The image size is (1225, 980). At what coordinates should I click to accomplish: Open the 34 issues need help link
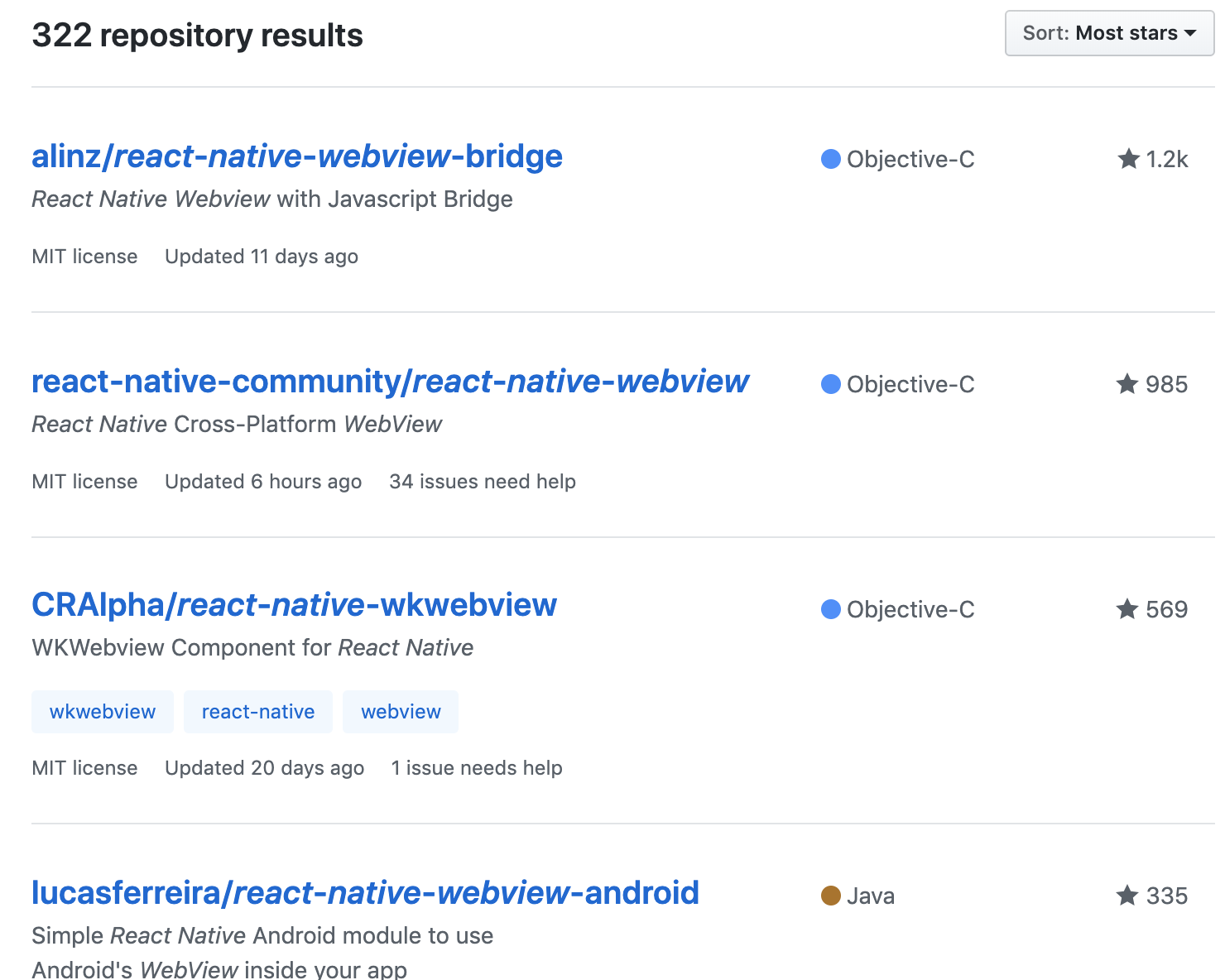[x=483, y=482]
